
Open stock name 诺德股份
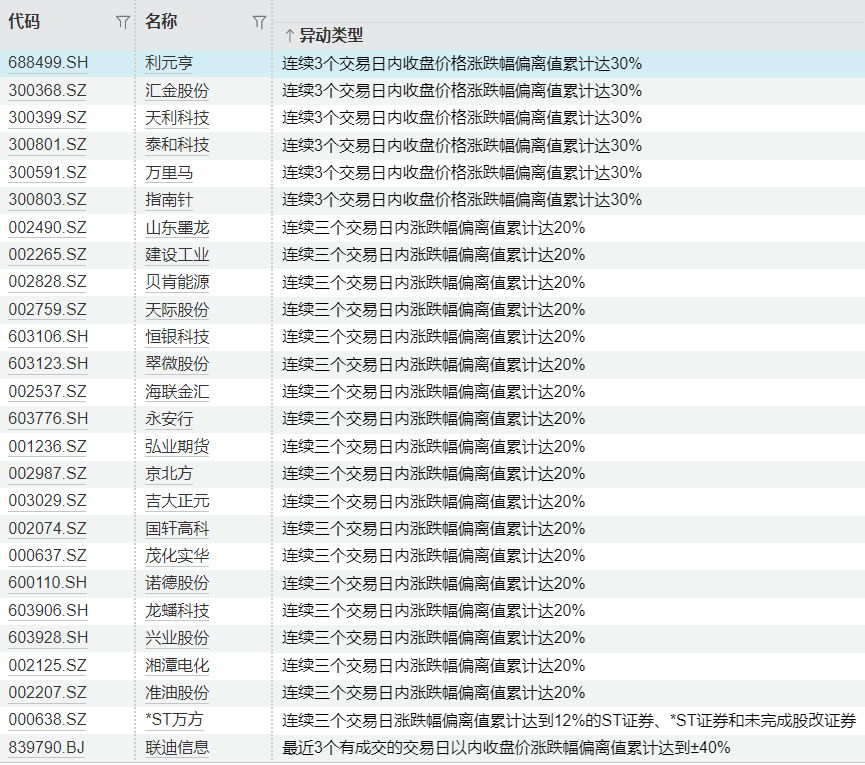[177, 583]
